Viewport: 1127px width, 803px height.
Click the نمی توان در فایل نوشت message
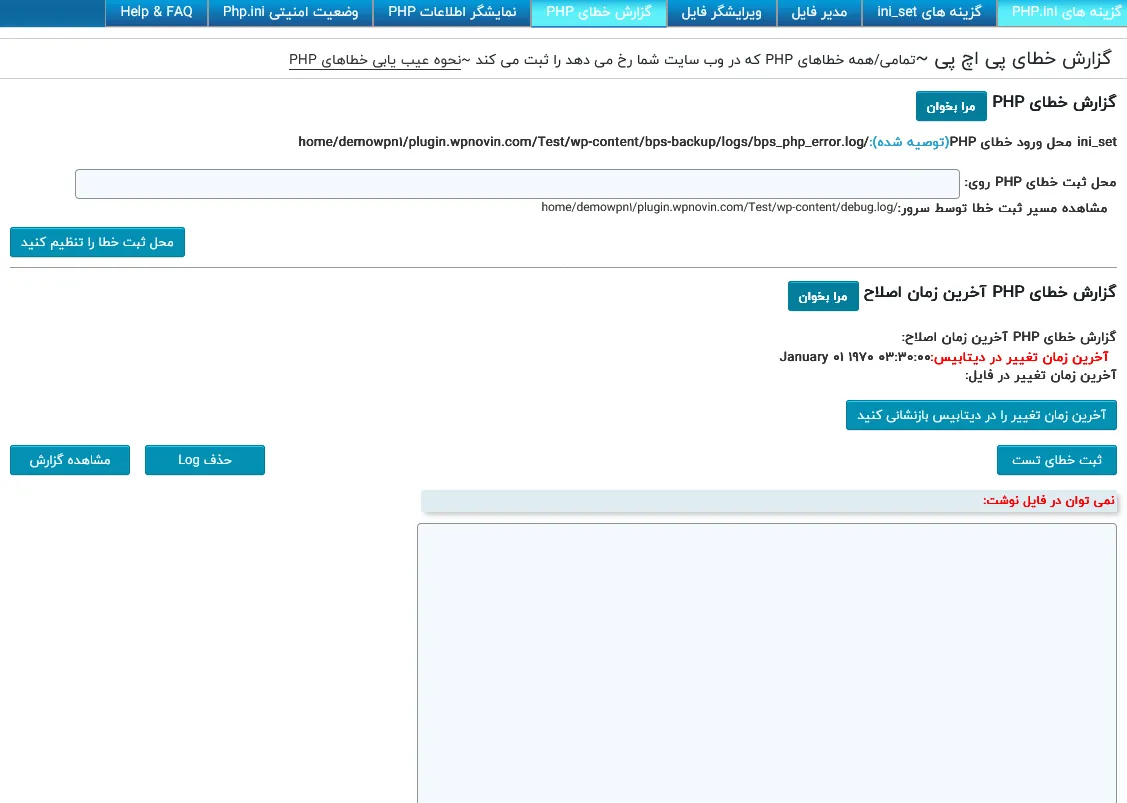coord(1049,500)
